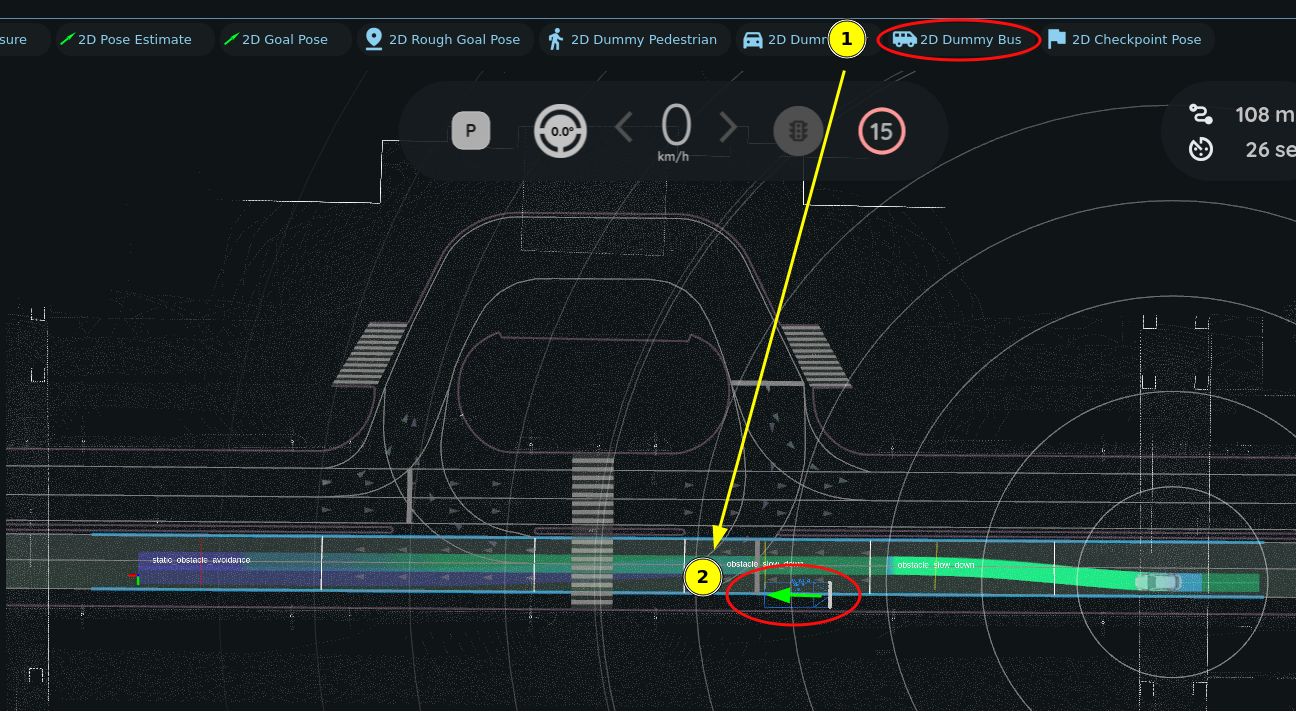
Task: Select the 2D Dummy Pedestrian tool
Action: click(x=632, y=40)
